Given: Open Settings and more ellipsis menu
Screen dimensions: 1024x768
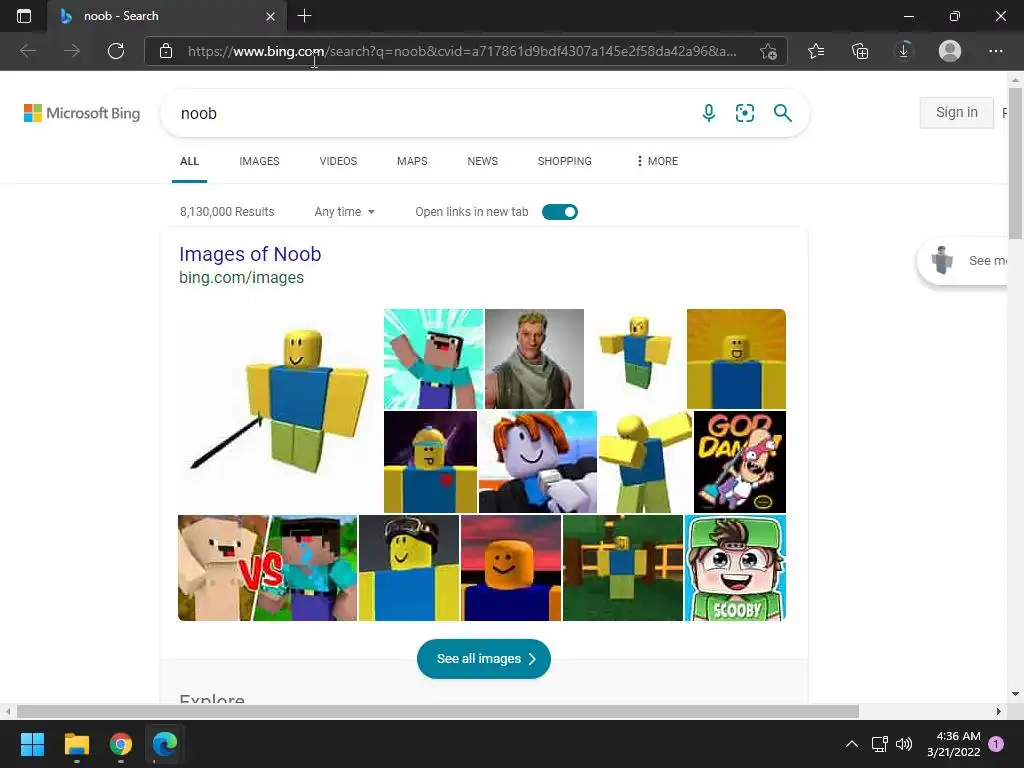Looking at the screenshot, I should click(x=995, y=51).
